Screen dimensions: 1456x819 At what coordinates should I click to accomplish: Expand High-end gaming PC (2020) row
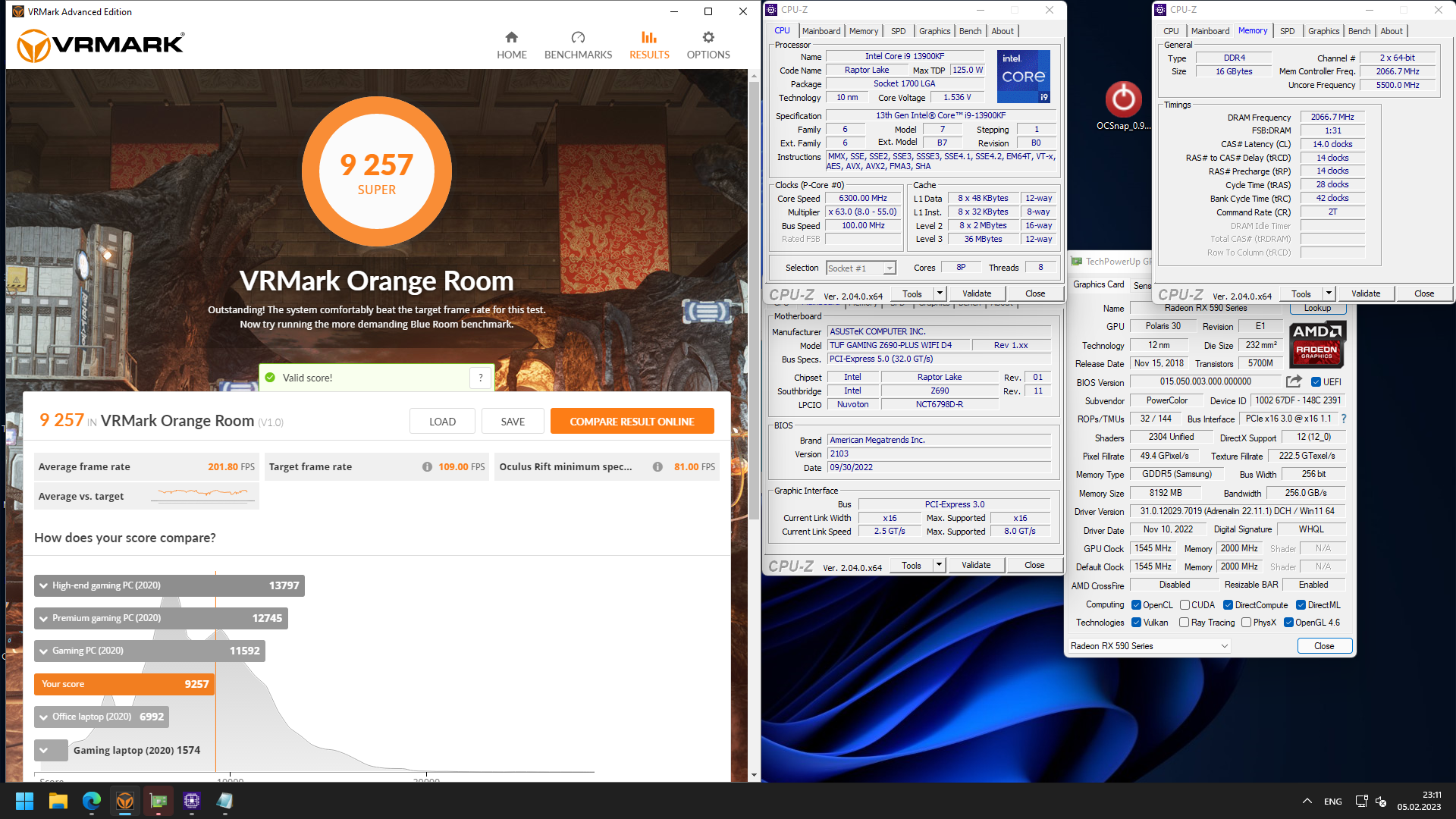click(x=169, y=585)
